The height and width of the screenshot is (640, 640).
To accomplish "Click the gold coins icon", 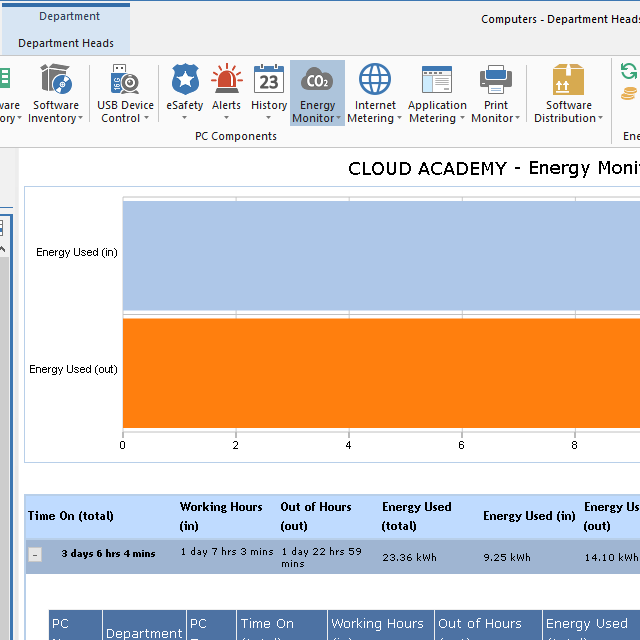I will 629,93.
